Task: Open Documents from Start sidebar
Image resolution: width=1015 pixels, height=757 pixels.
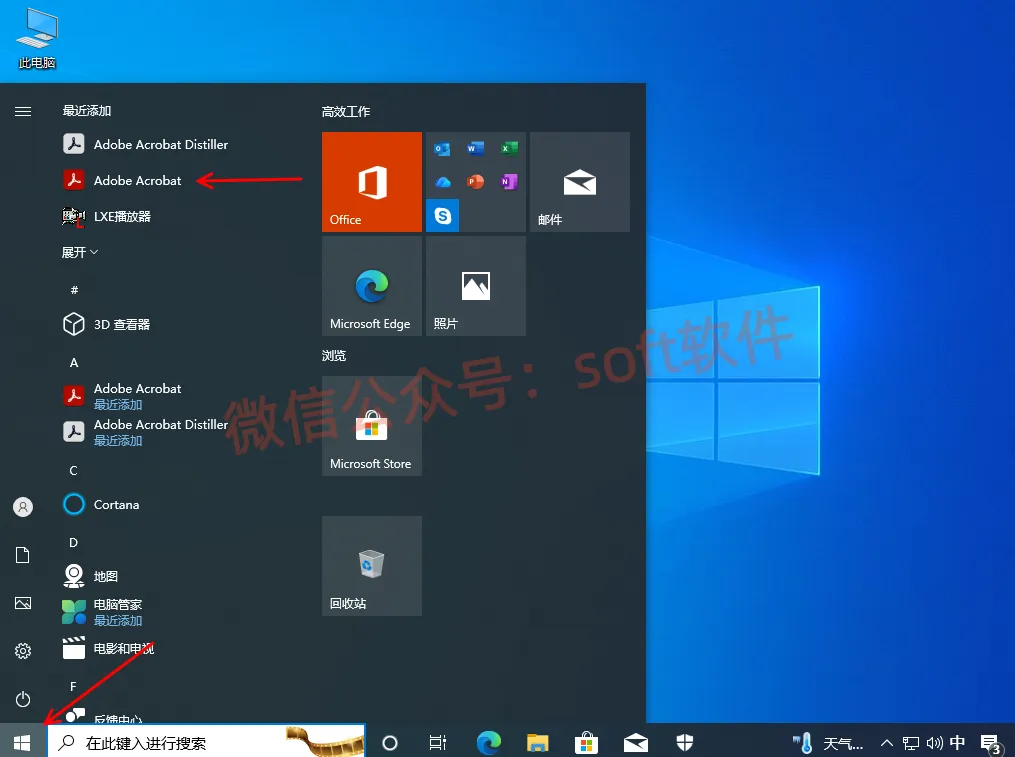Action: coord(23,555)
